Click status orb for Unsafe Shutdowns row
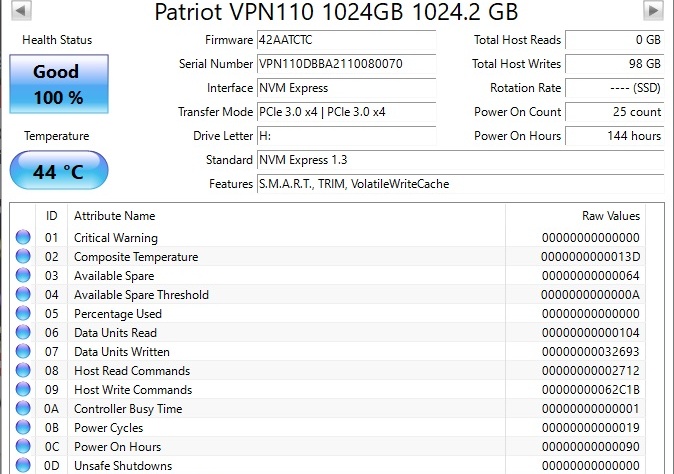This screenshot has height=474, width=674. [x=23, y=465]
